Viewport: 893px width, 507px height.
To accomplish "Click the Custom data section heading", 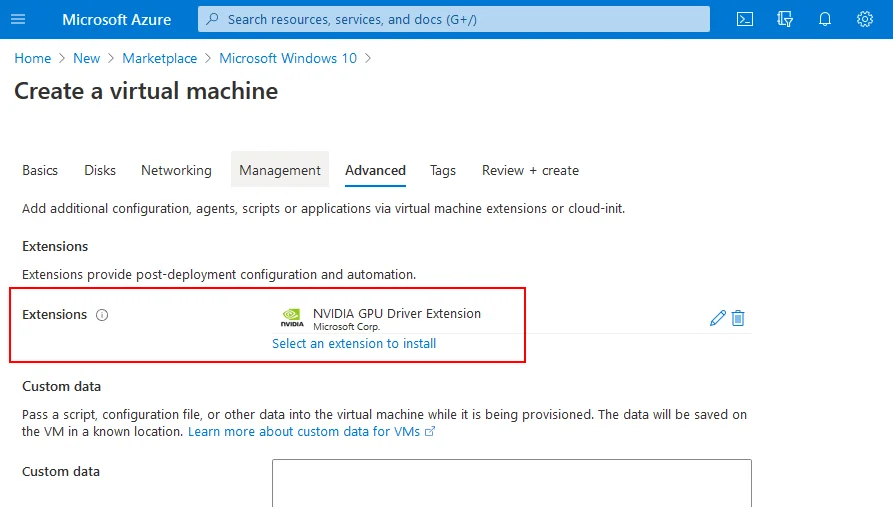I will pos(62,386).
